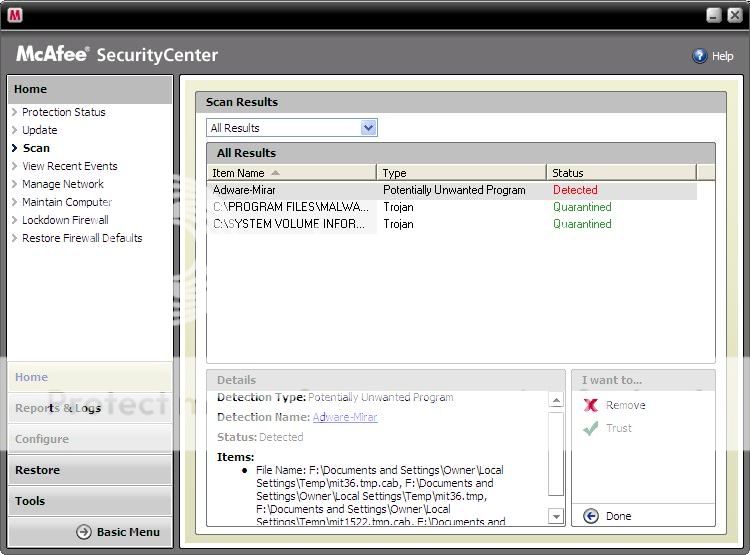Click the Help text link
The width and height of the screenshot is (750, 555).
point(722,56)
